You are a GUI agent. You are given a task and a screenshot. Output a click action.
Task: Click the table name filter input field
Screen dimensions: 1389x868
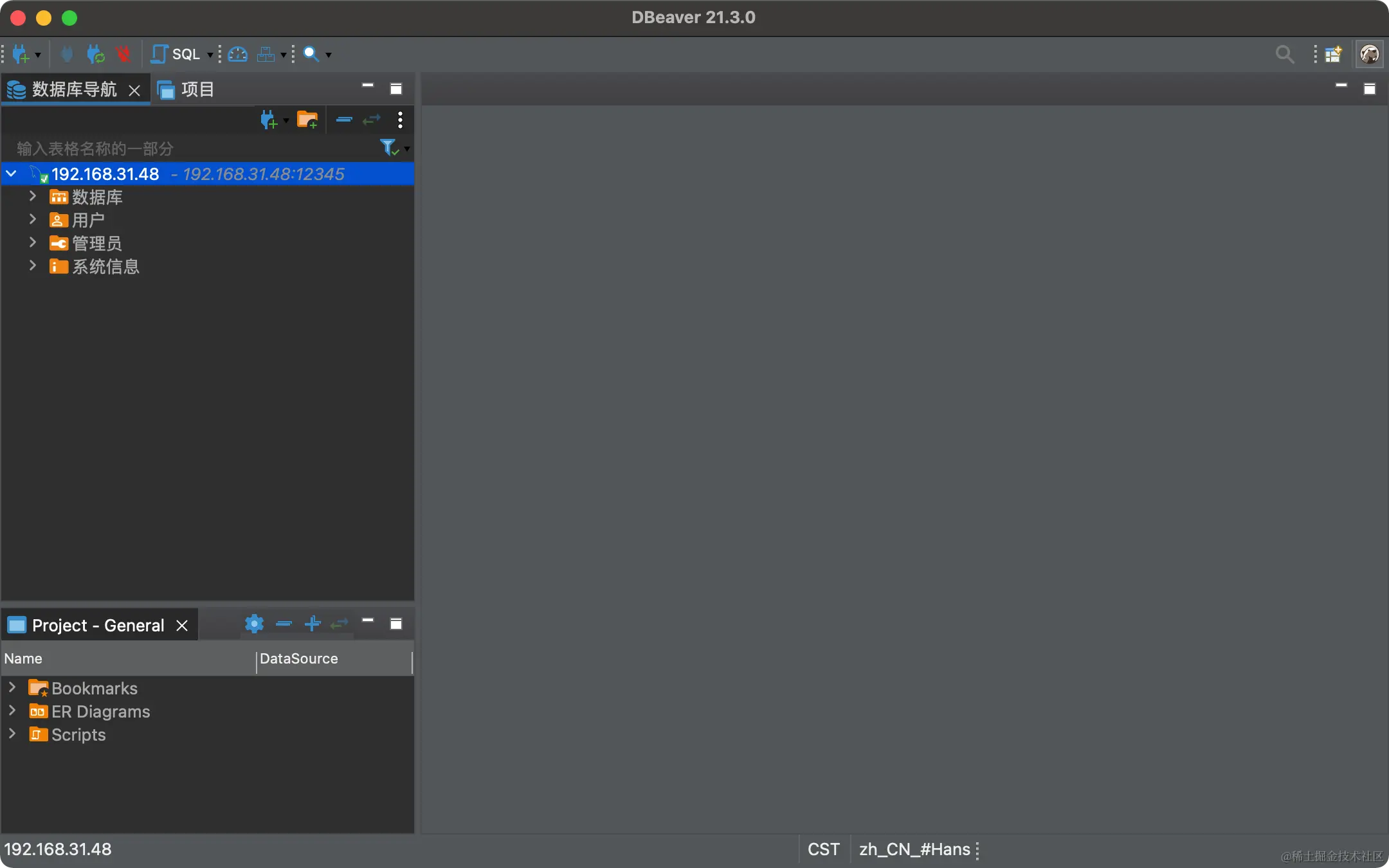coord(193,149)
